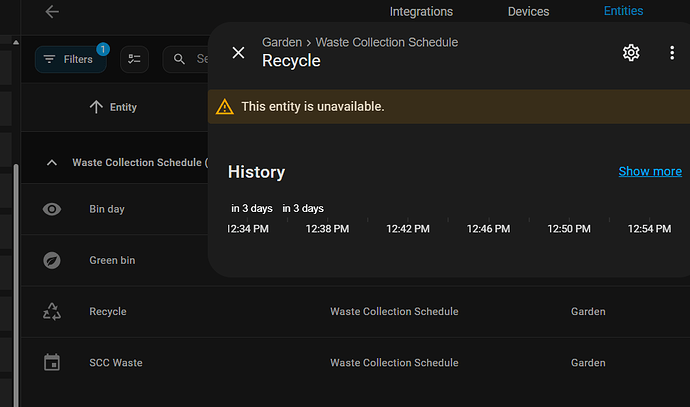Click the recycle icon in entity list
The width and height of the screenshot is (690, 407).
(52, 312)
